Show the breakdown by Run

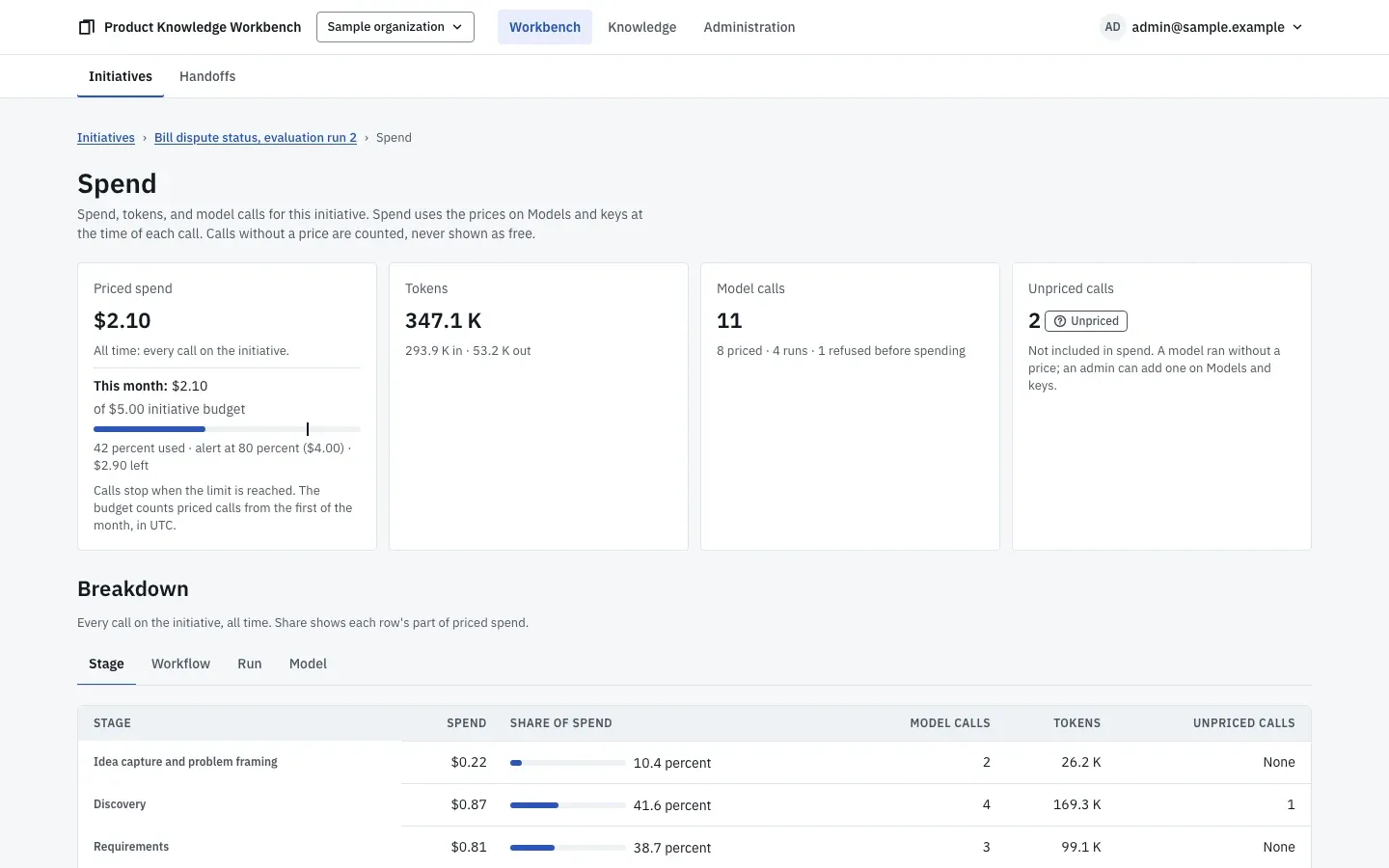click(x=250, y=664)
